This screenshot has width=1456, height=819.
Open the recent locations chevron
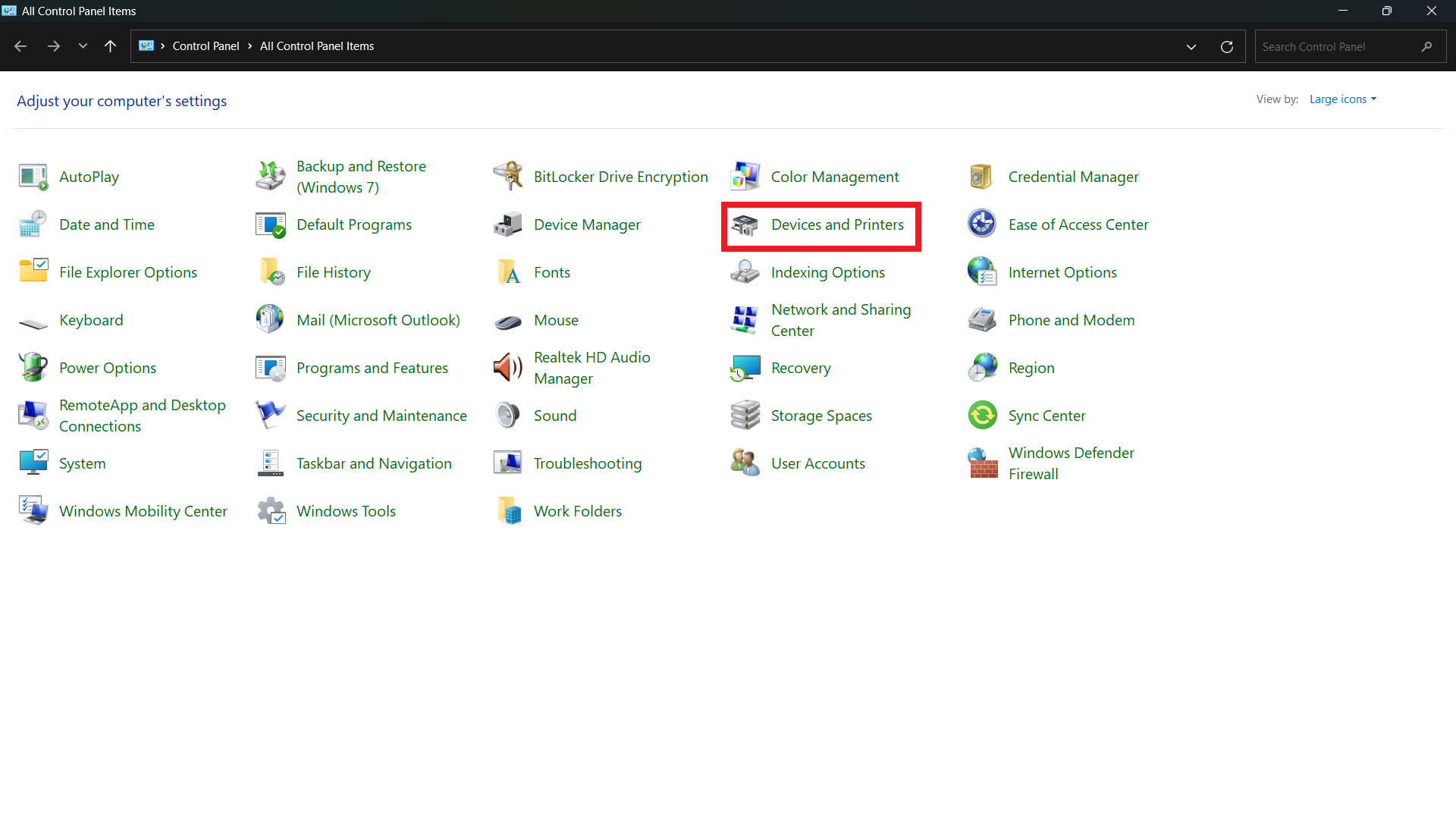83,46
